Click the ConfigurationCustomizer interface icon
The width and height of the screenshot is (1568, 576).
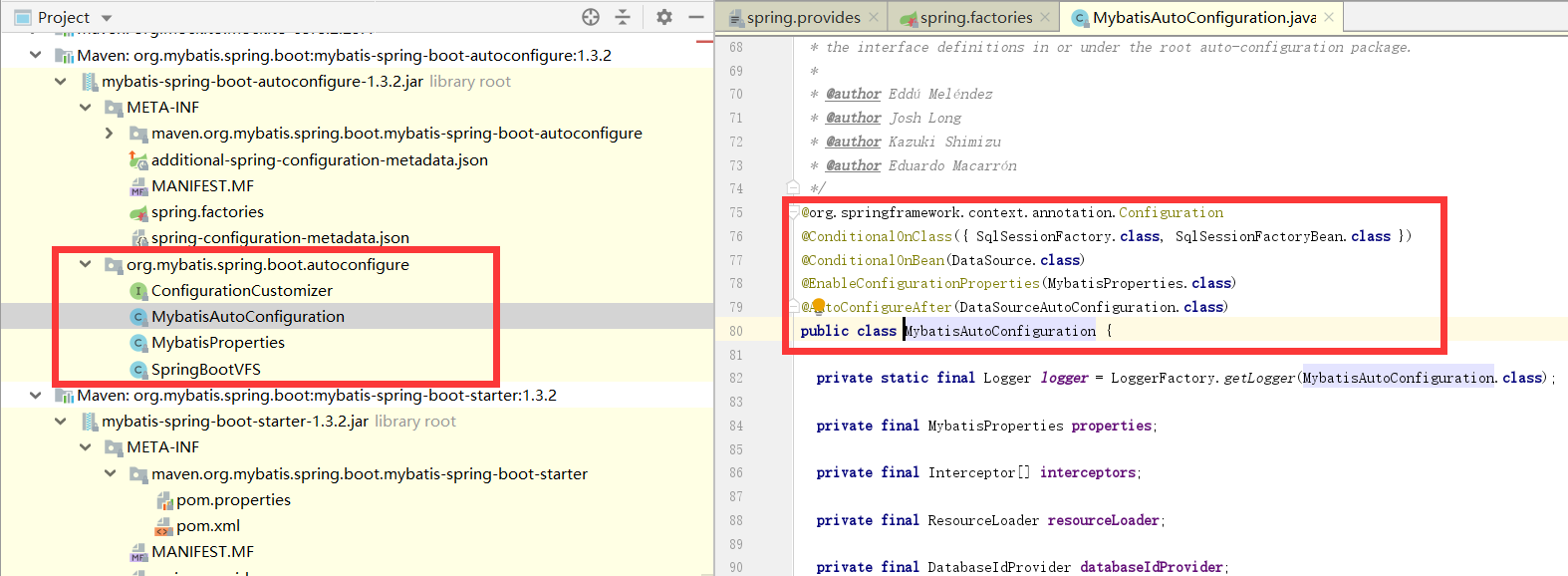tap(138, 291)
